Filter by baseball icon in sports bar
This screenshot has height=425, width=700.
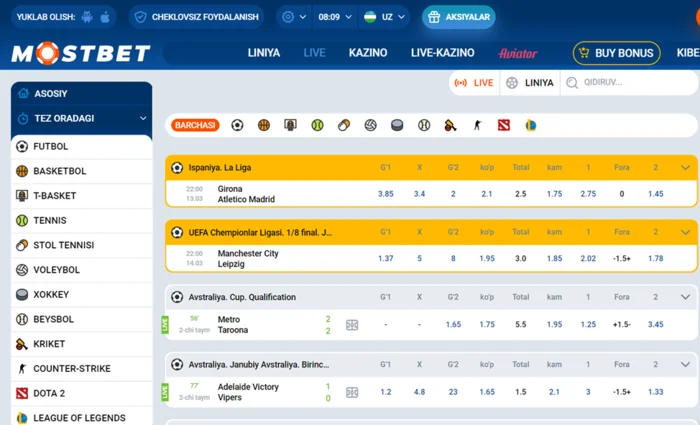pos(424,125)
